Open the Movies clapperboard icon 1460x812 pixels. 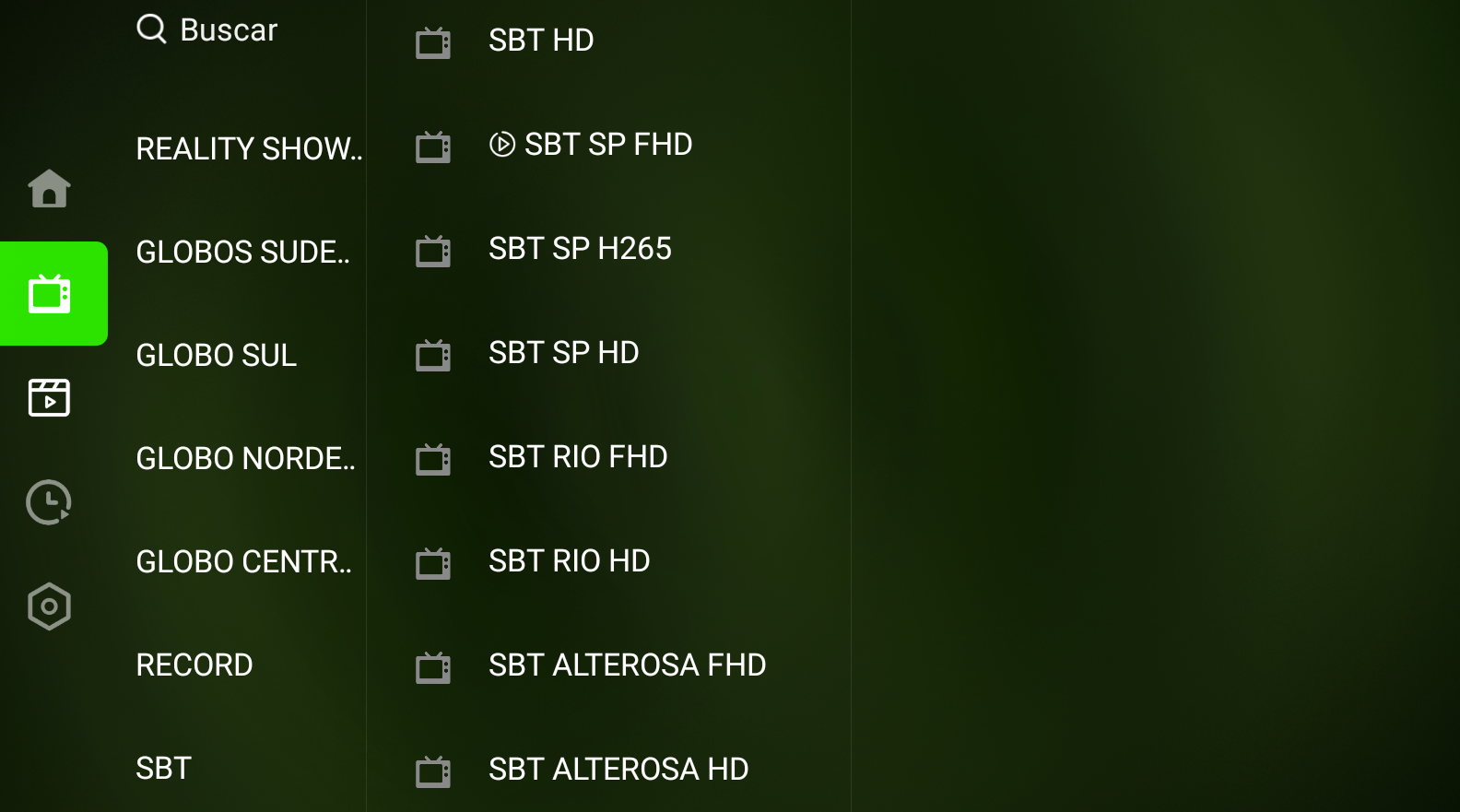click(49, 397)
